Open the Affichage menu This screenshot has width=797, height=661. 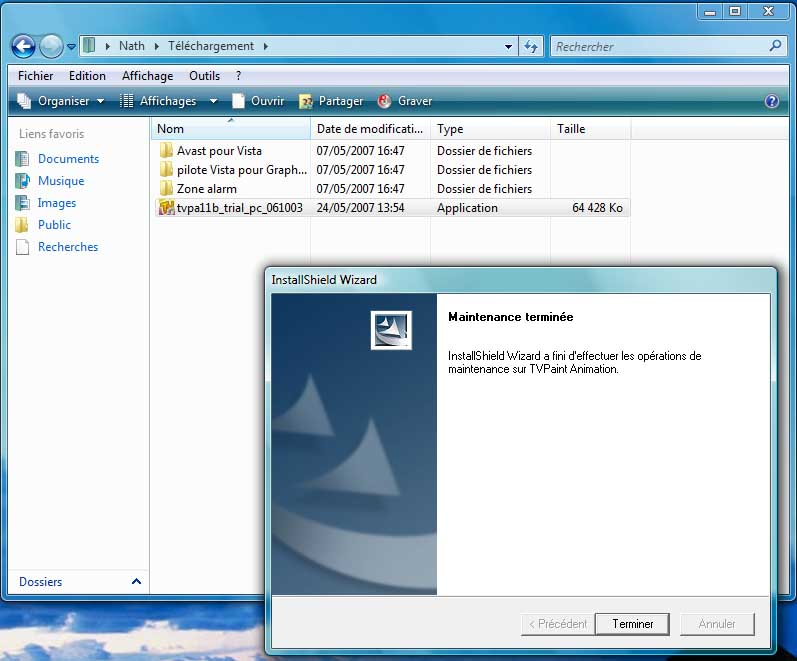(147, 76)
